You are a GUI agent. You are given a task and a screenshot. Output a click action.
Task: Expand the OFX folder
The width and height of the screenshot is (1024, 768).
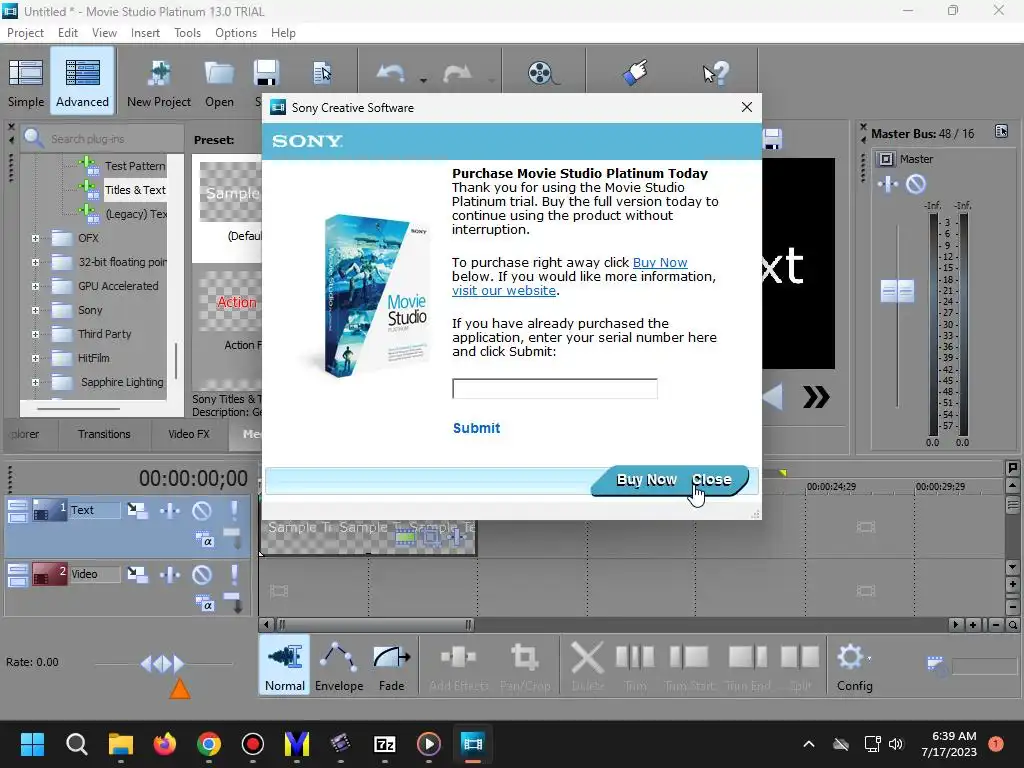(x=35, y=238)
